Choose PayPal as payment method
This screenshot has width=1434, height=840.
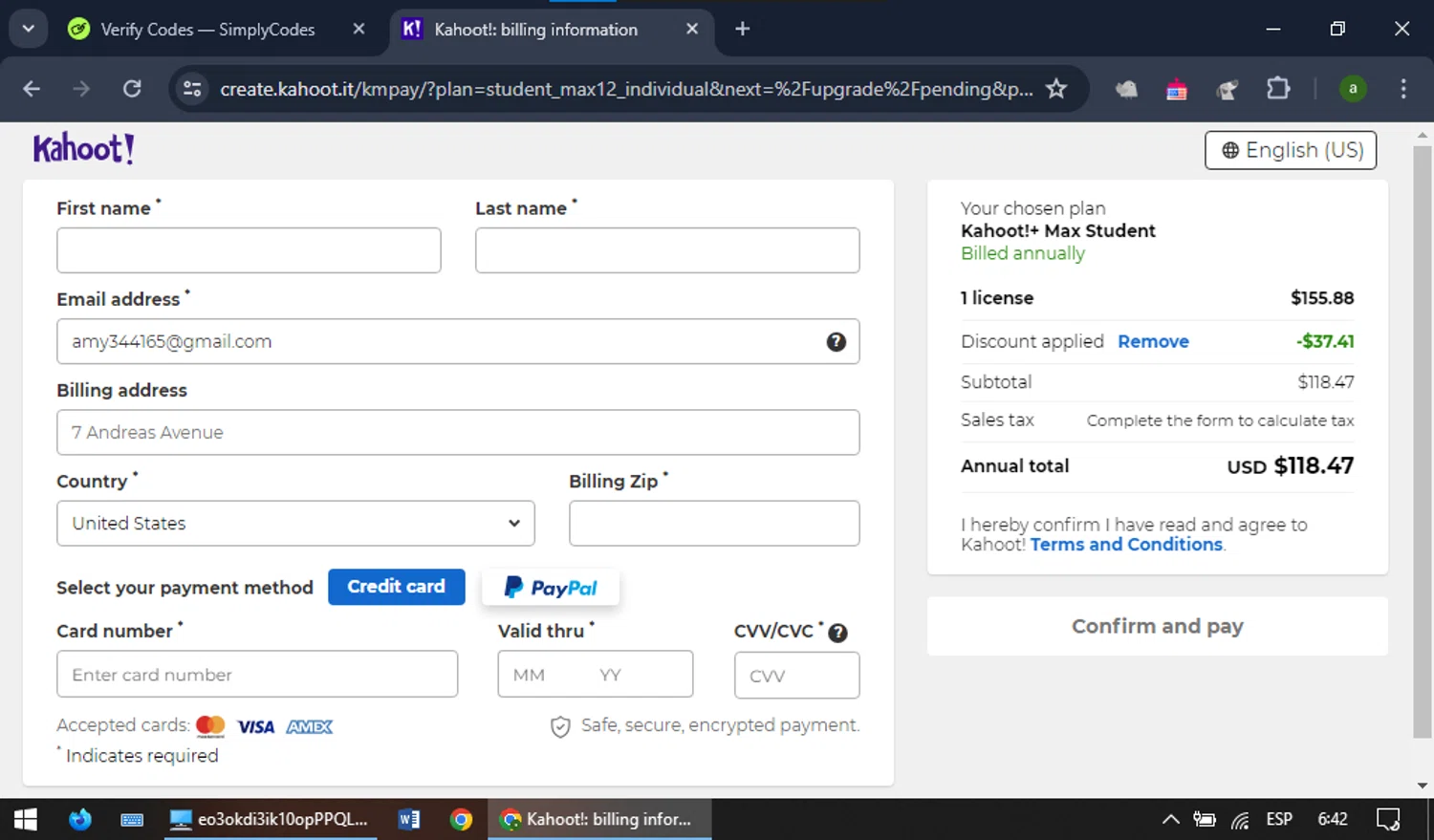tap(551, 587)
